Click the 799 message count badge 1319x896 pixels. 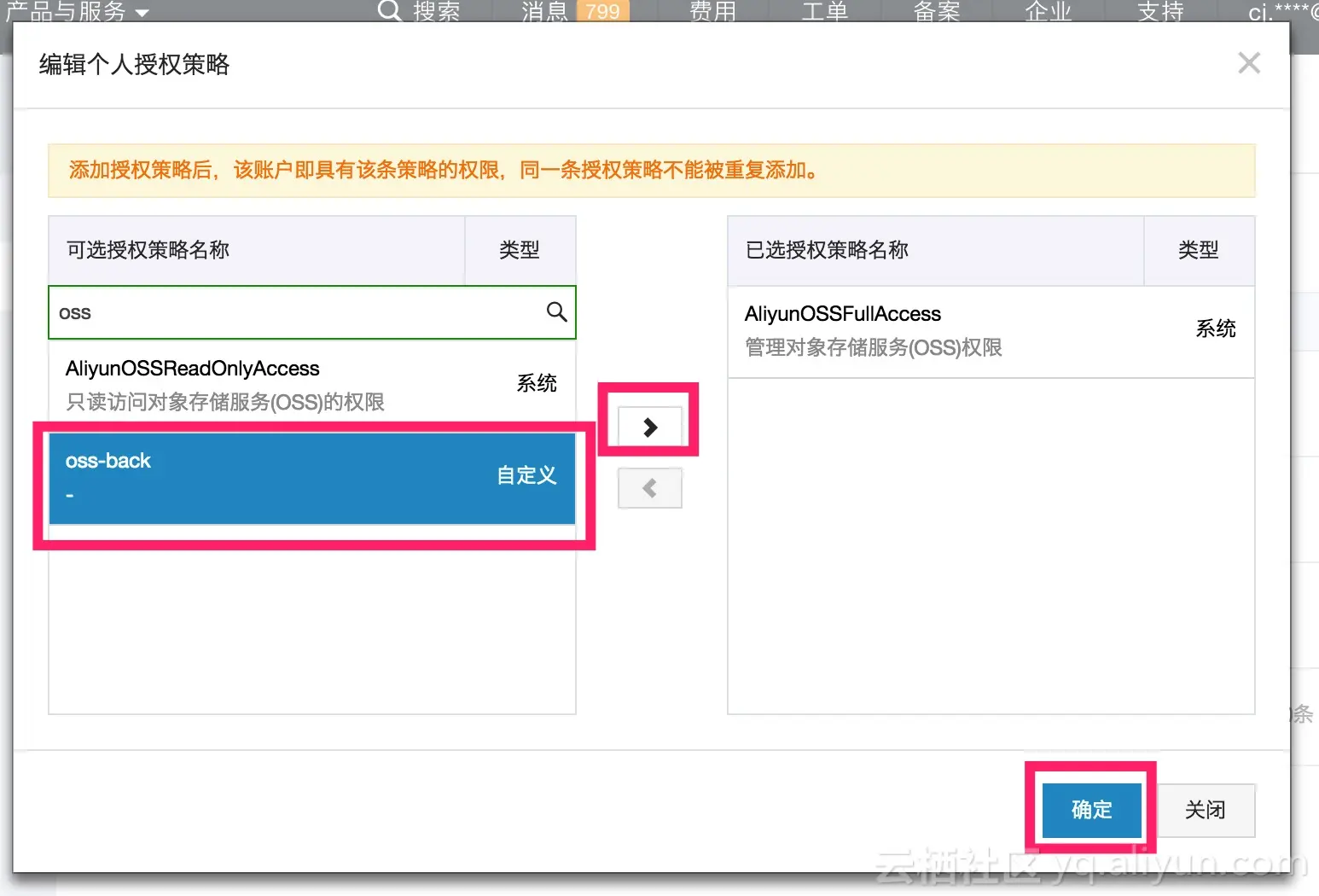click(x=603, y=11)
